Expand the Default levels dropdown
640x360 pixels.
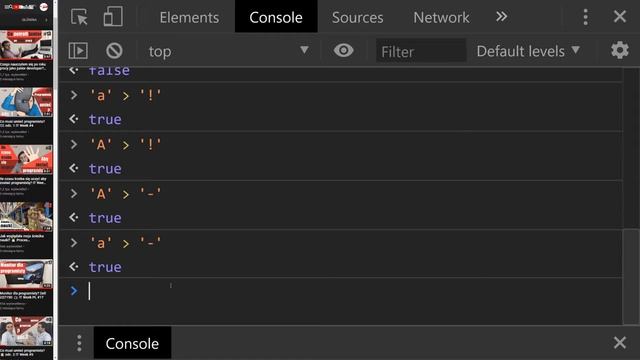pyautogui.click(x=528, y=51)
